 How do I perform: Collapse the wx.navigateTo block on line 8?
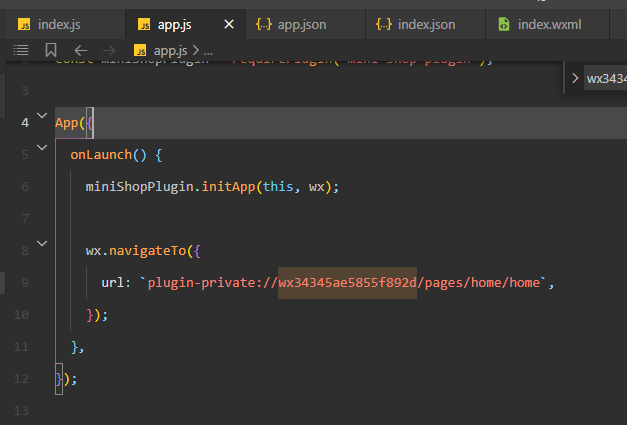42,243
